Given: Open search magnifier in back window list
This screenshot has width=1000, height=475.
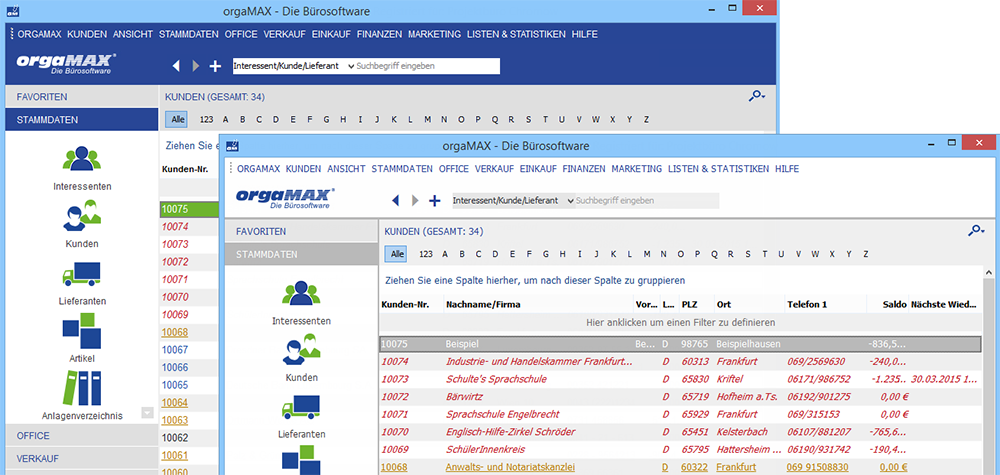Looking at the screenshot, I should (757, 96).
